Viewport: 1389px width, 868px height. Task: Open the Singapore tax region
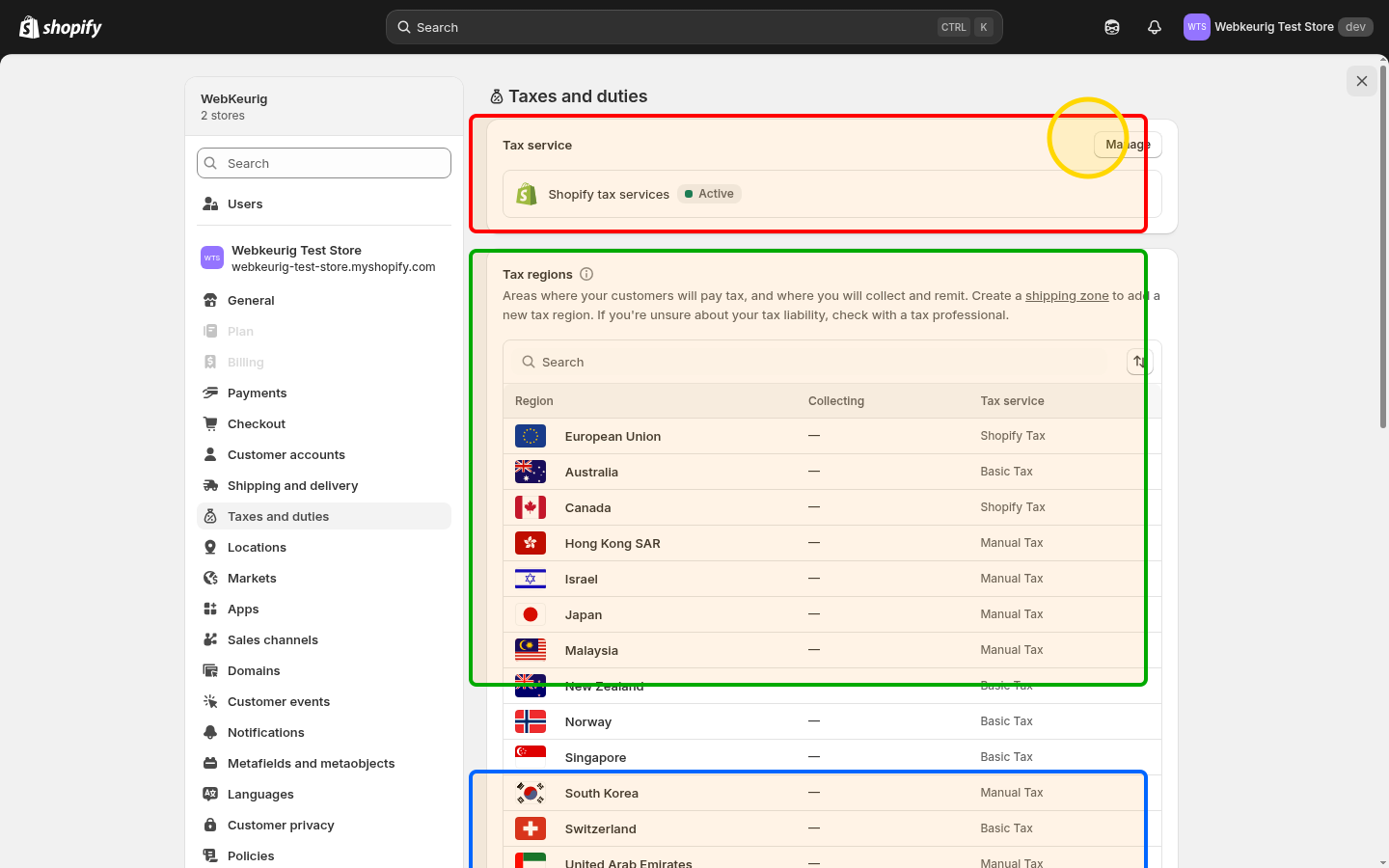(x=832, y=757)
